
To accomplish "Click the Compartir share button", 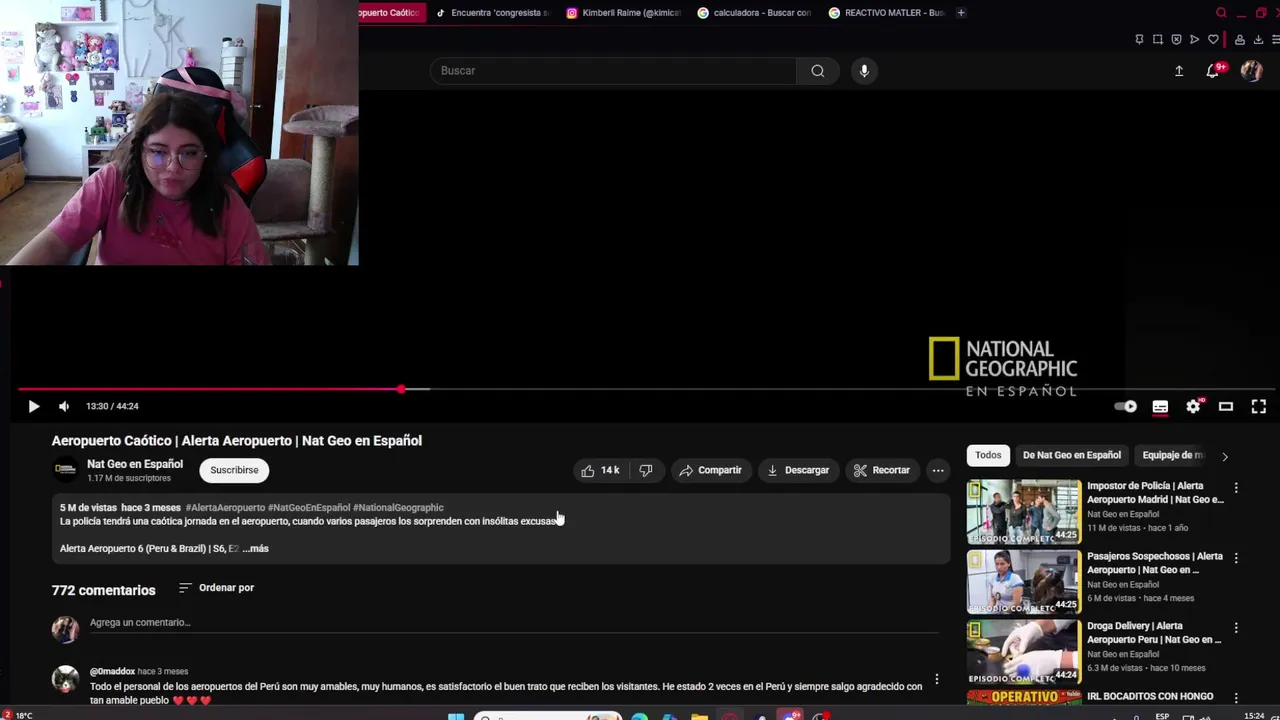I will click(710, 470).
